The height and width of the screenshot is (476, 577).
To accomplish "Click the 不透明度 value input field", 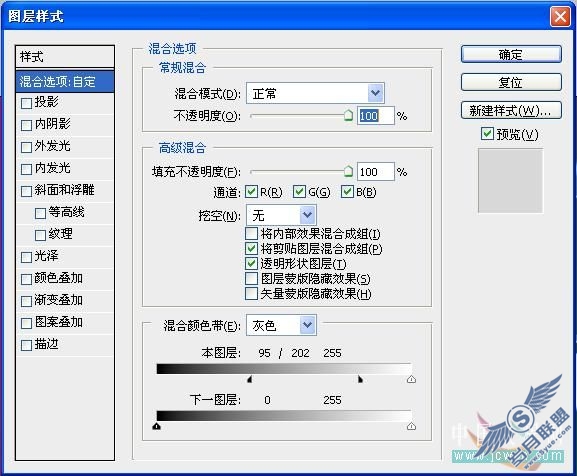I will coord(375,116).
